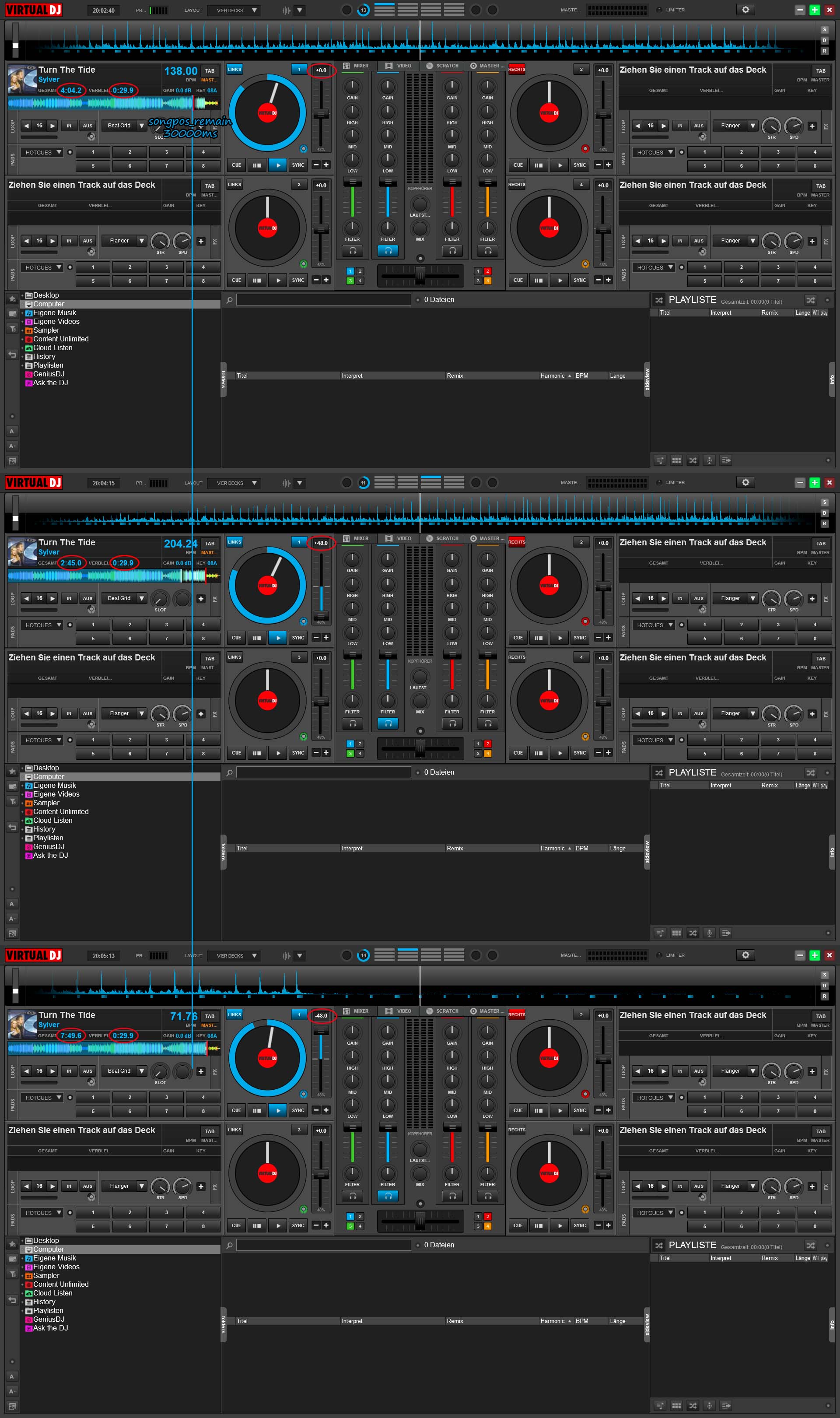The height and width of the screenshot is (1418, 840).
Task: Click deck 3 pause icon in 20:04:15 window
Action: (257, 753)
